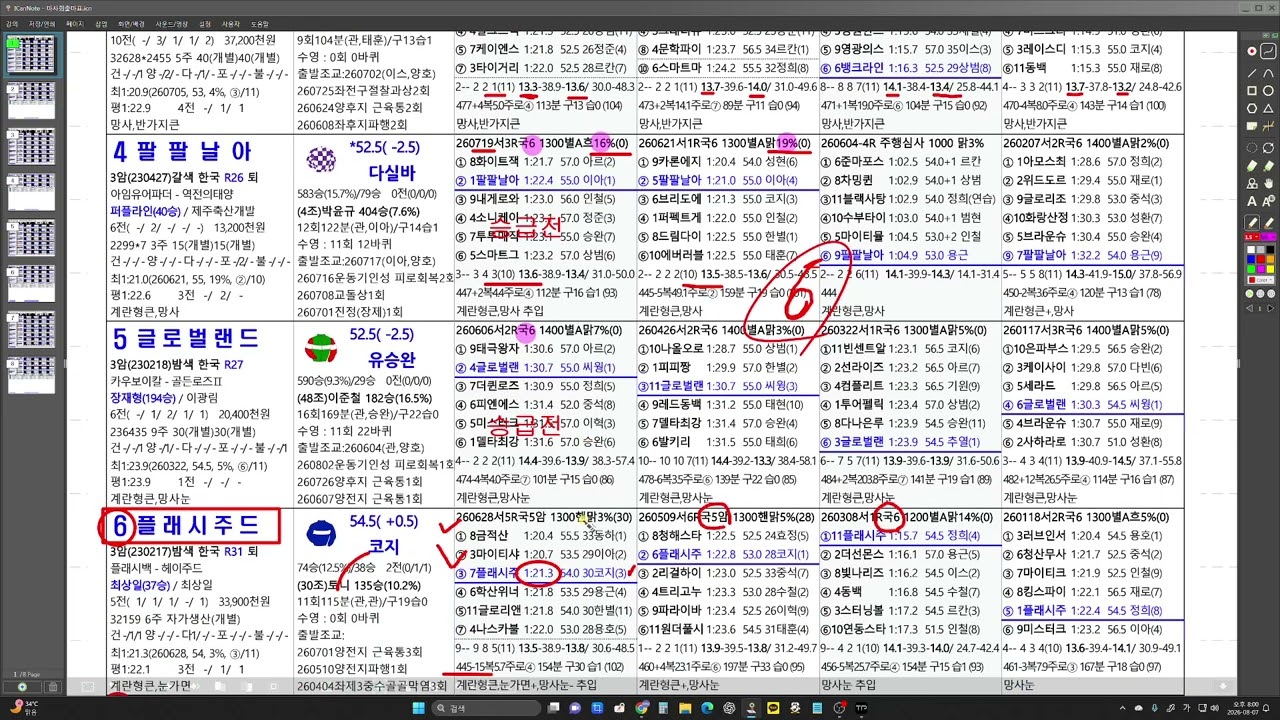This screenshot has height=720, width=1280.
Task: Pick the red color swatch
Action: click(1260, 258)
